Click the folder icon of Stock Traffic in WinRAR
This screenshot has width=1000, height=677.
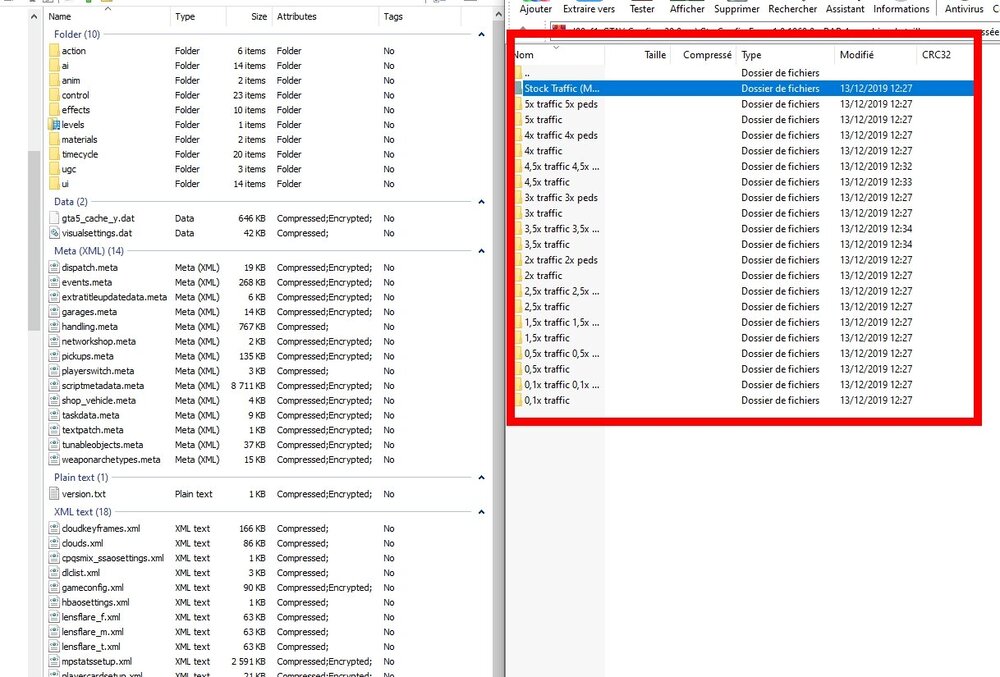(518, 89)
